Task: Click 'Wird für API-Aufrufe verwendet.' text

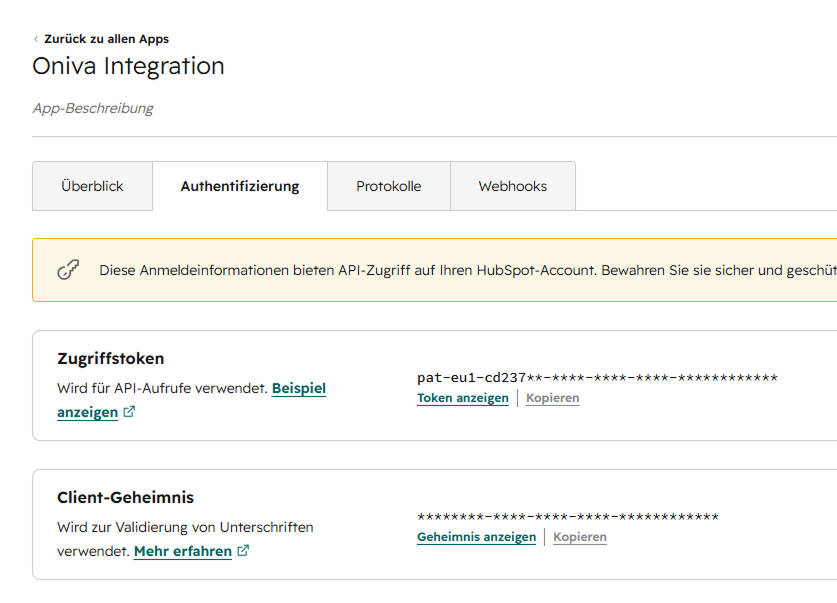Action: pyautogui.click(x=162, y=388)
